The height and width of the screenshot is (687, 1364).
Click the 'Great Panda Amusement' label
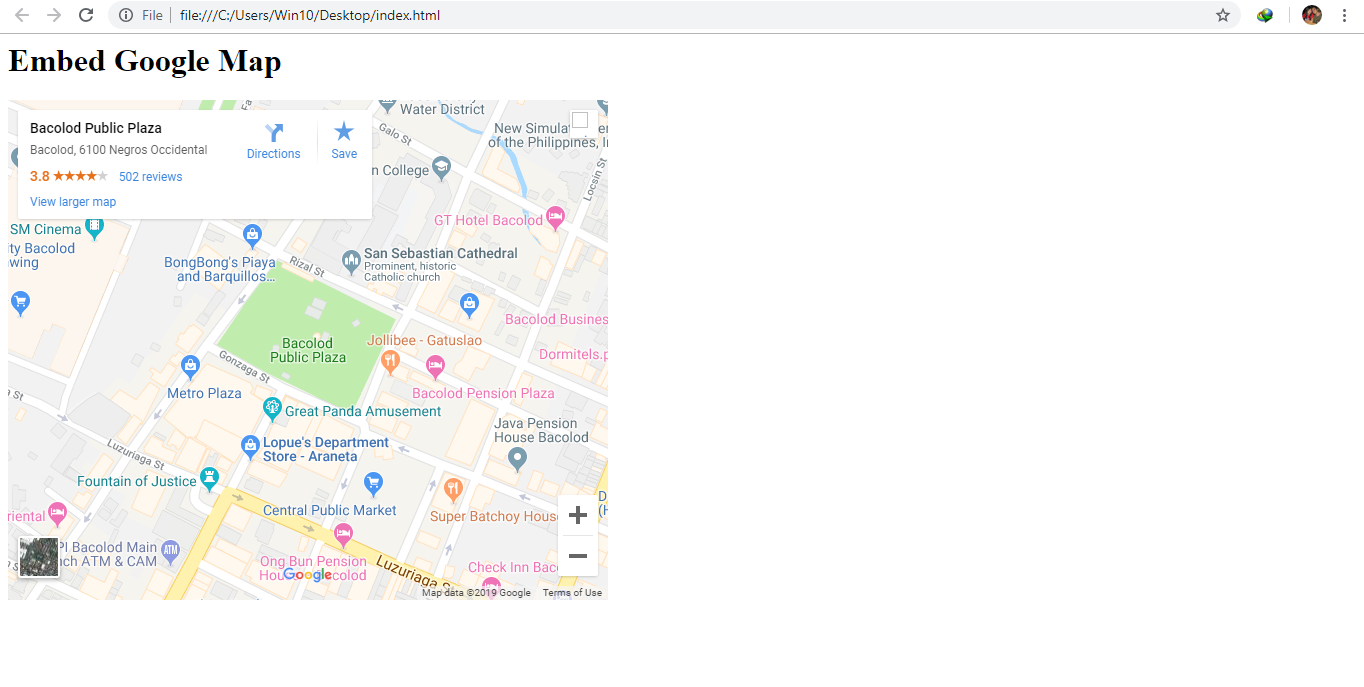[x=363, y=411]
